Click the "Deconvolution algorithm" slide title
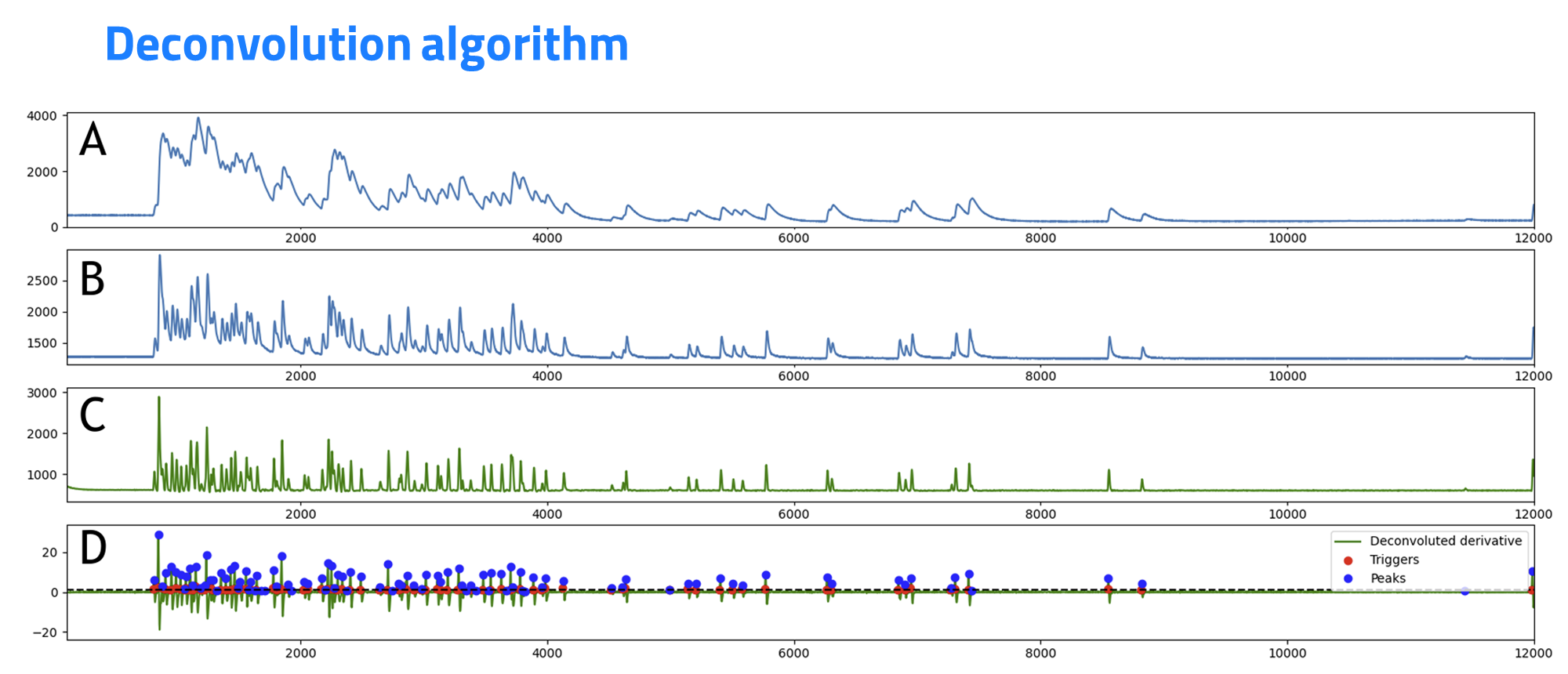Viewport: 1568px width, 674px height. pos(366,45)
